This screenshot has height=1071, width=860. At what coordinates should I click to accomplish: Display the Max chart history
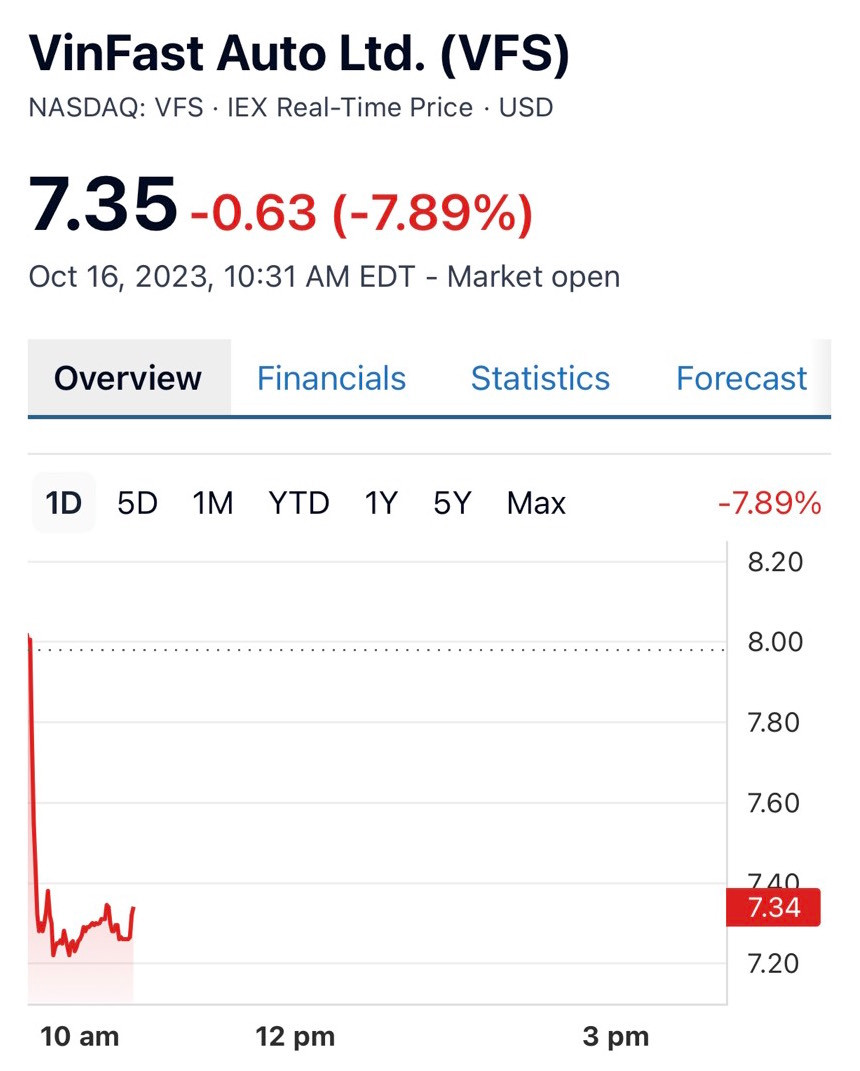(x=536, y=503)
